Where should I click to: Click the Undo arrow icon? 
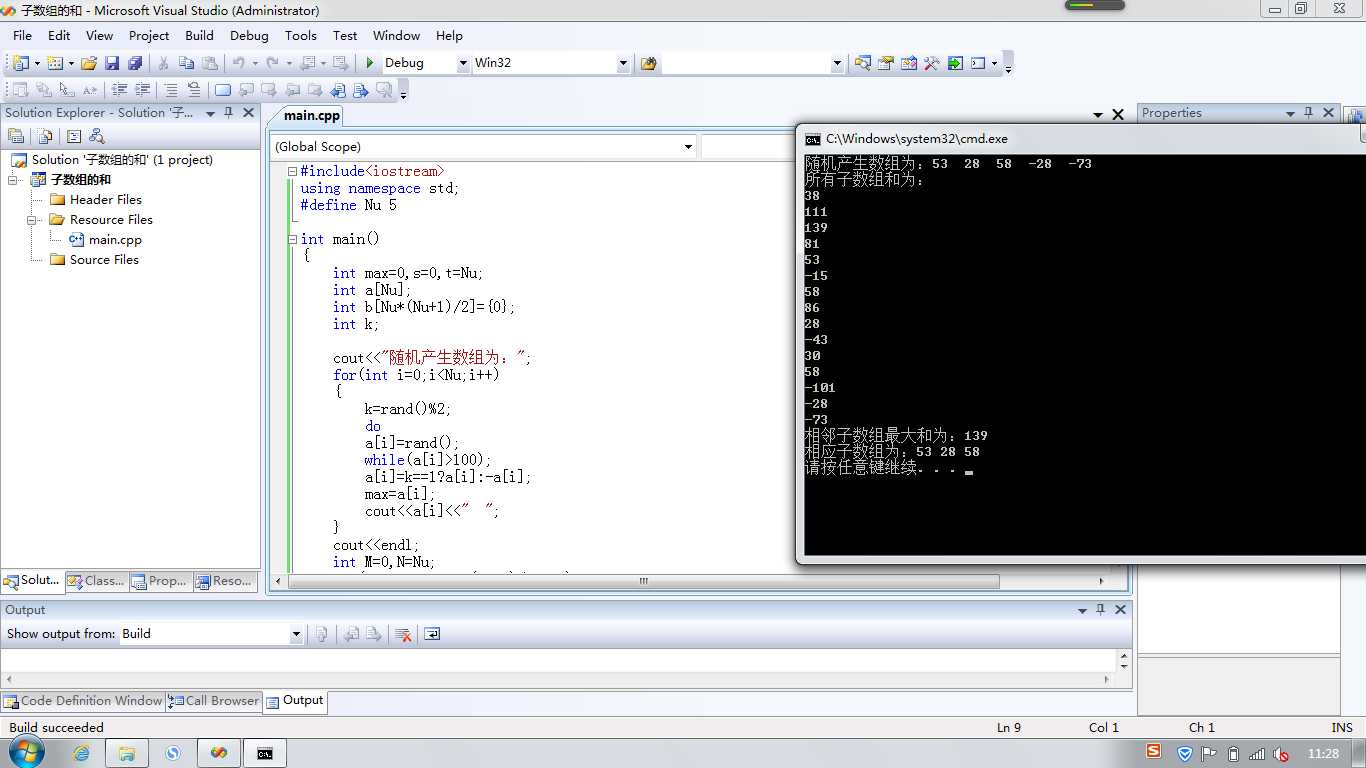(238, 63)
